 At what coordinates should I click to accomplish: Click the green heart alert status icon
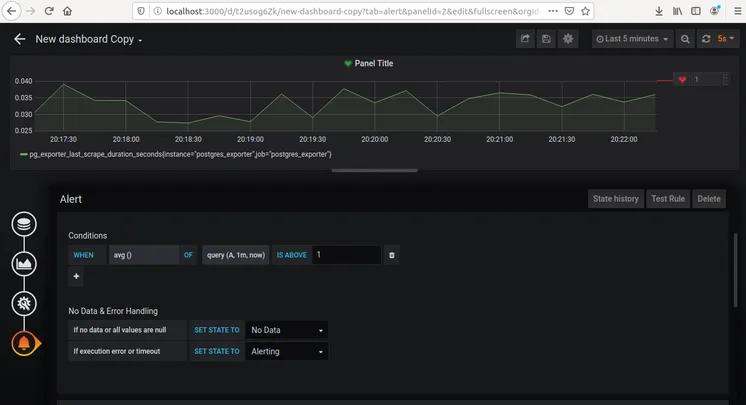click(x=348, y=64)
